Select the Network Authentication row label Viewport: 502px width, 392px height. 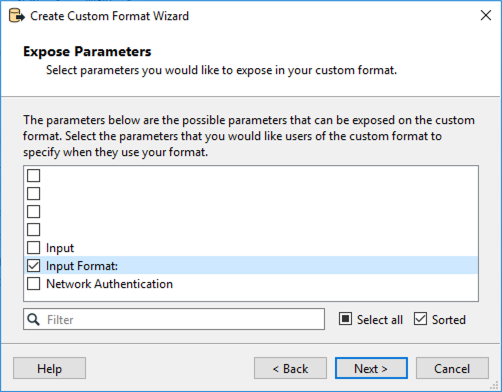click(x=109, y=284)
